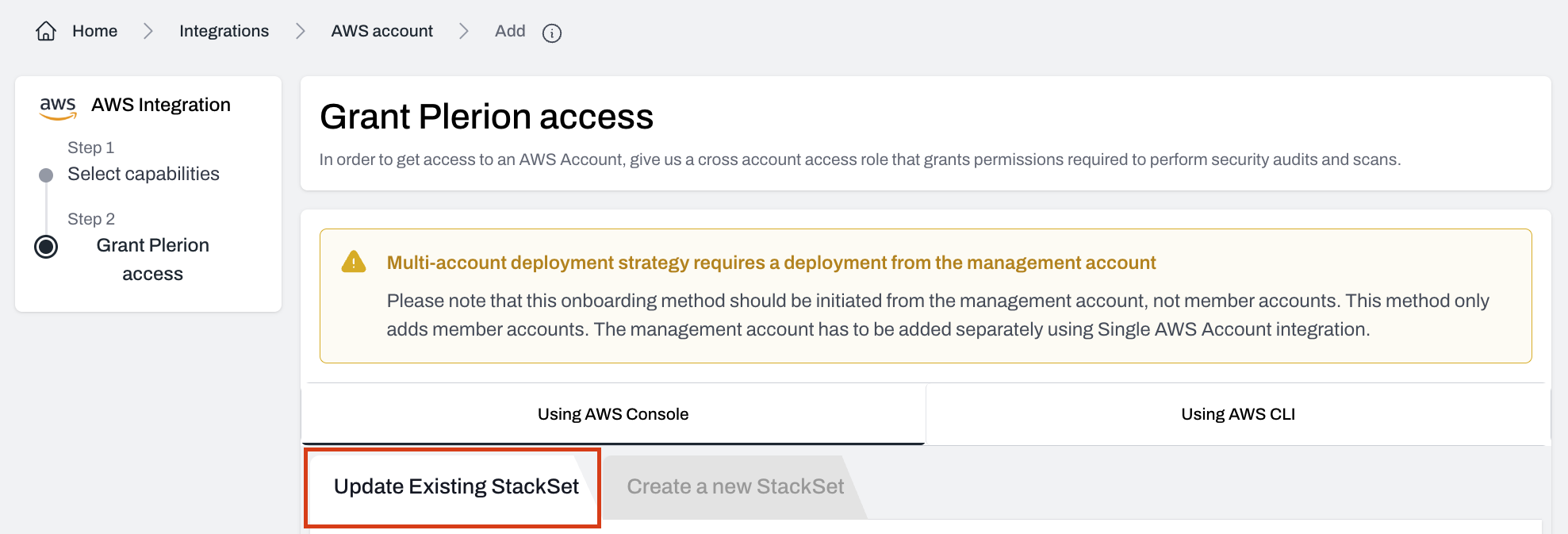The image size is (1568, 534).
Task: Click the chevron after Integrations breadcrumb
Action: click(x=301, y=31)
